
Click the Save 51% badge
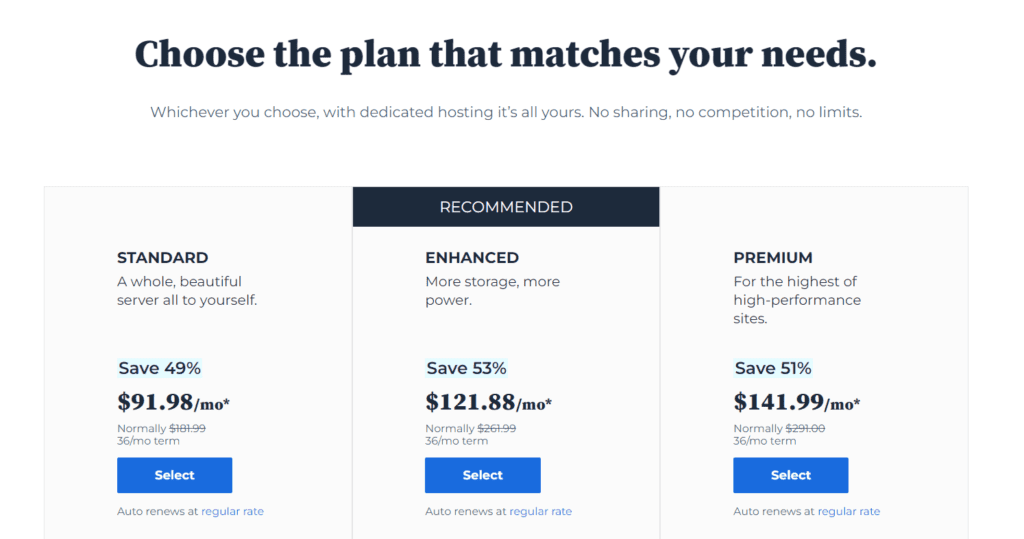pos(774,368)
